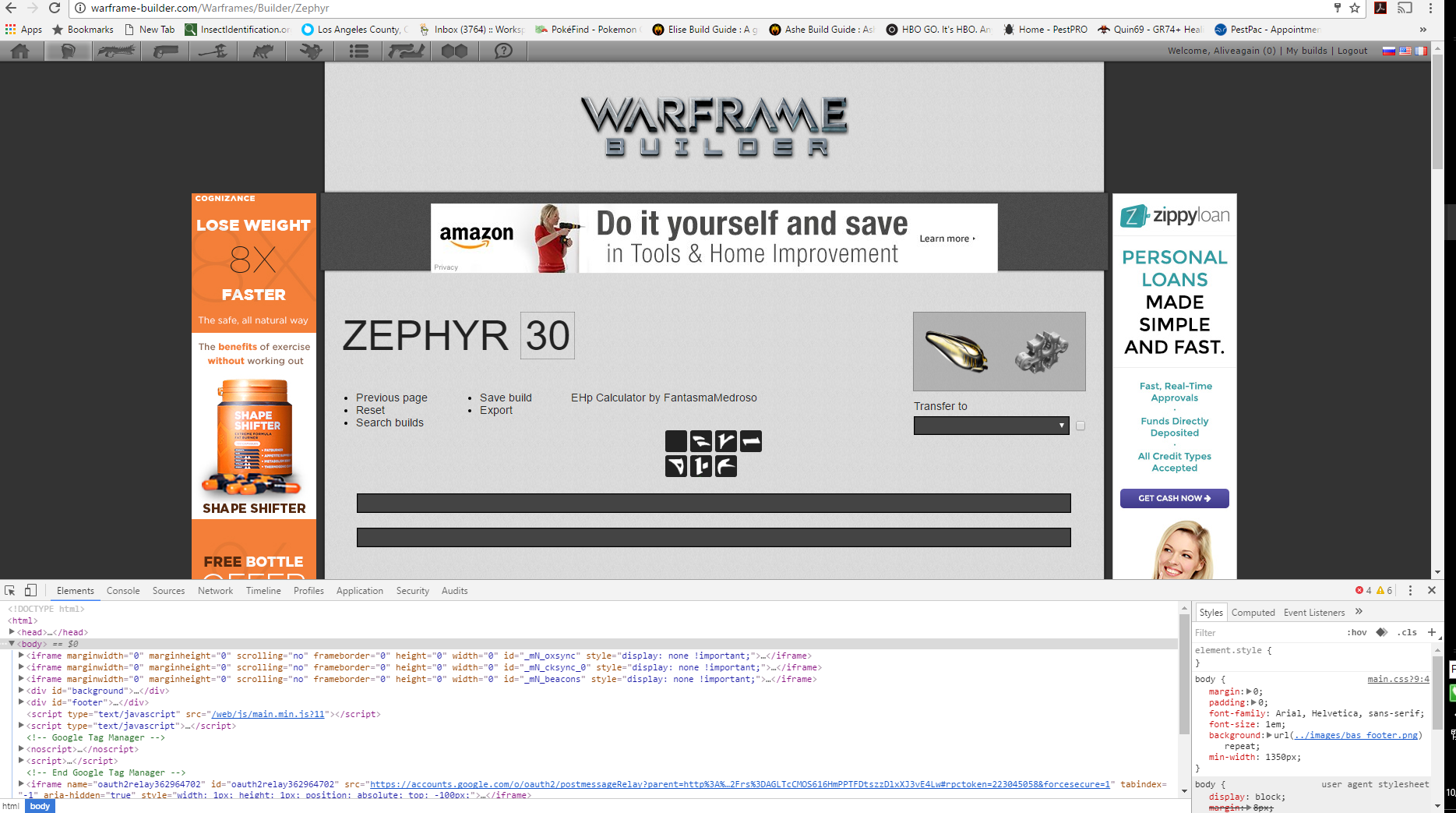This screenshot has height=813, width=1456.
Task: Open EHp Calculator by FantasmaMedroso
Action: pos(664,398)
